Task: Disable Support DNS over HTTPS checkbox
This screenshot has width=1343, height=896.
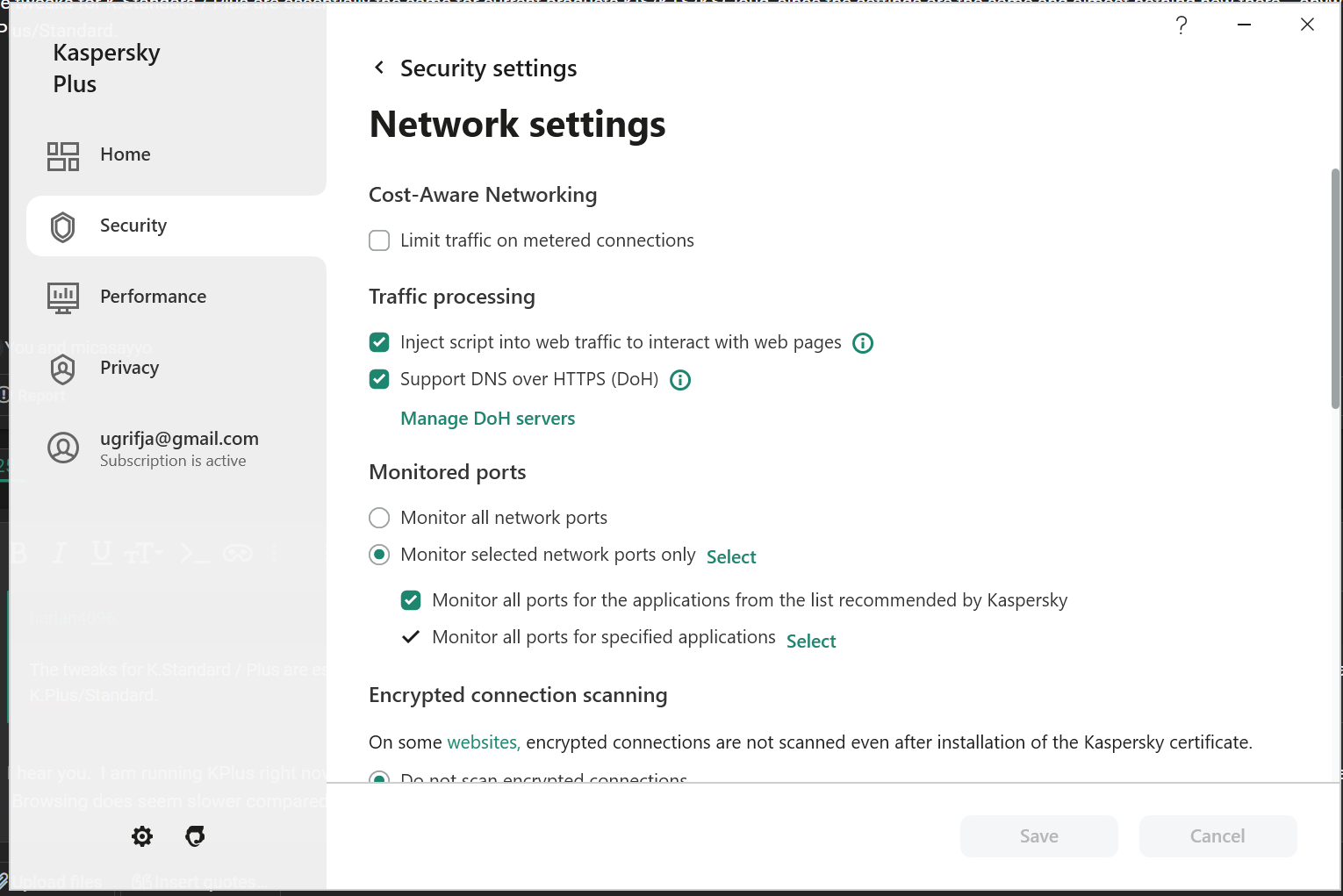Action: click(x=379, y=379)
